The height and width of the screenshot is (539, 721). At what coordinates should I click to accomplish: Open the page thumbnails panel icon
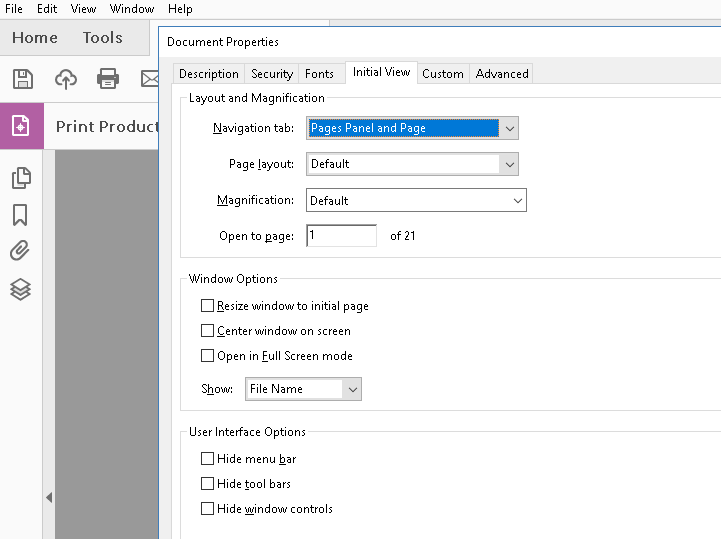pyautogui.click(x=21, y=178)
